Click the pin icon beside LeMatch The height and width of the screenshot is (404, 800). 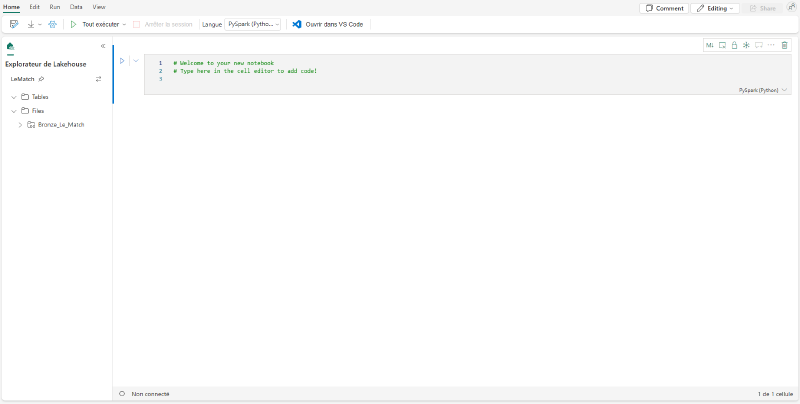coord(41,79)
